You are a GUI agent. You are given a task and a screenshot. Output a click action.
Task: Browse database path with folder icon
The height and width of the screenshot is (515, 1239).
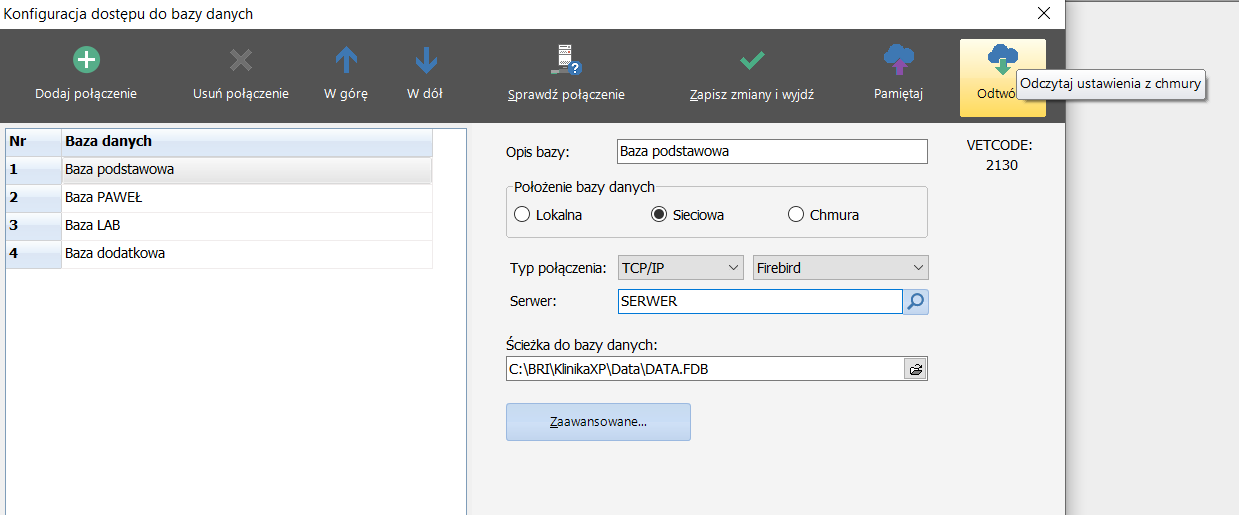(x=916, y=369)
